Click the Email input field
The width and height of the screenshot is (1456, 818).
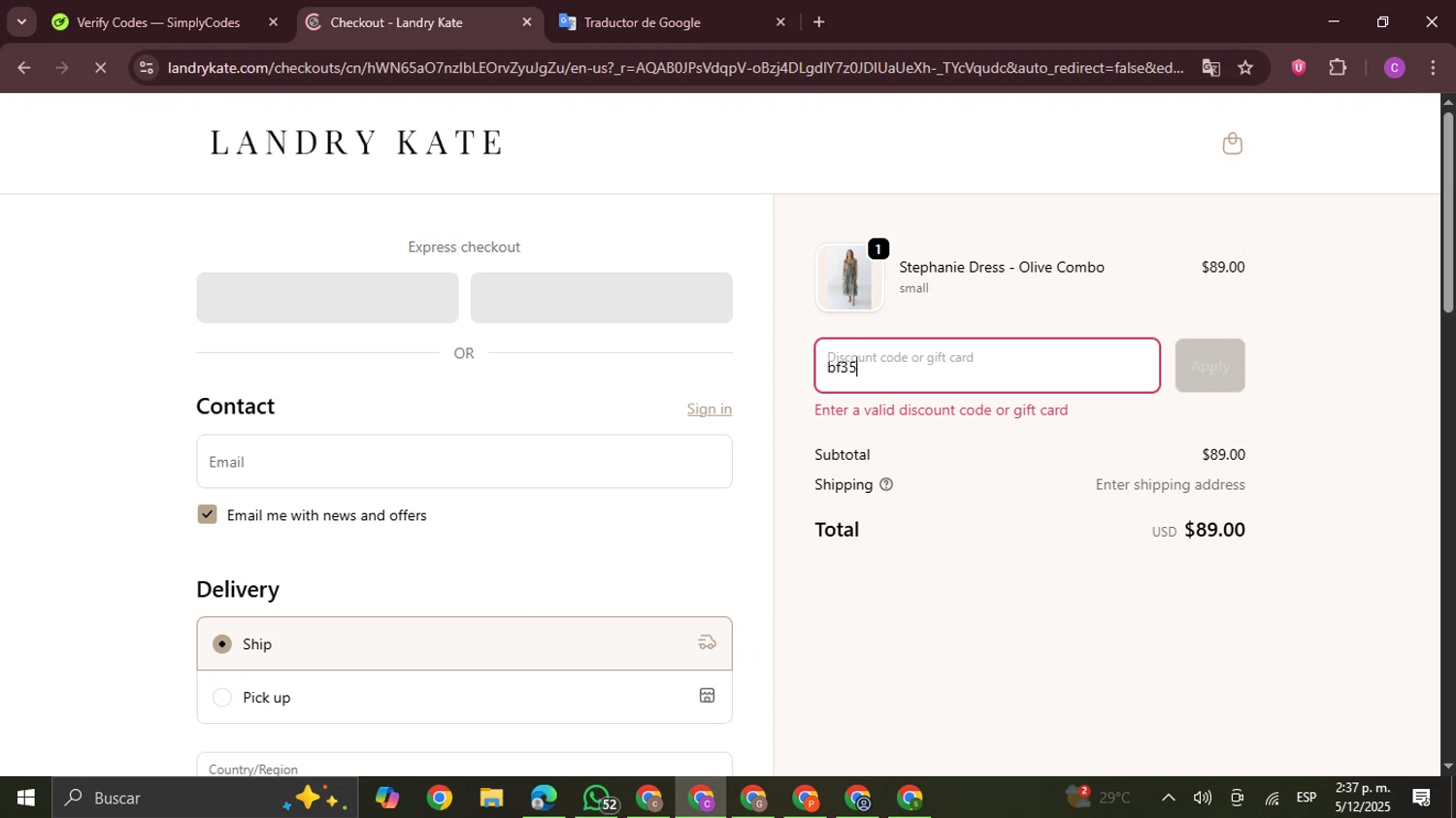tap(464, 462)
